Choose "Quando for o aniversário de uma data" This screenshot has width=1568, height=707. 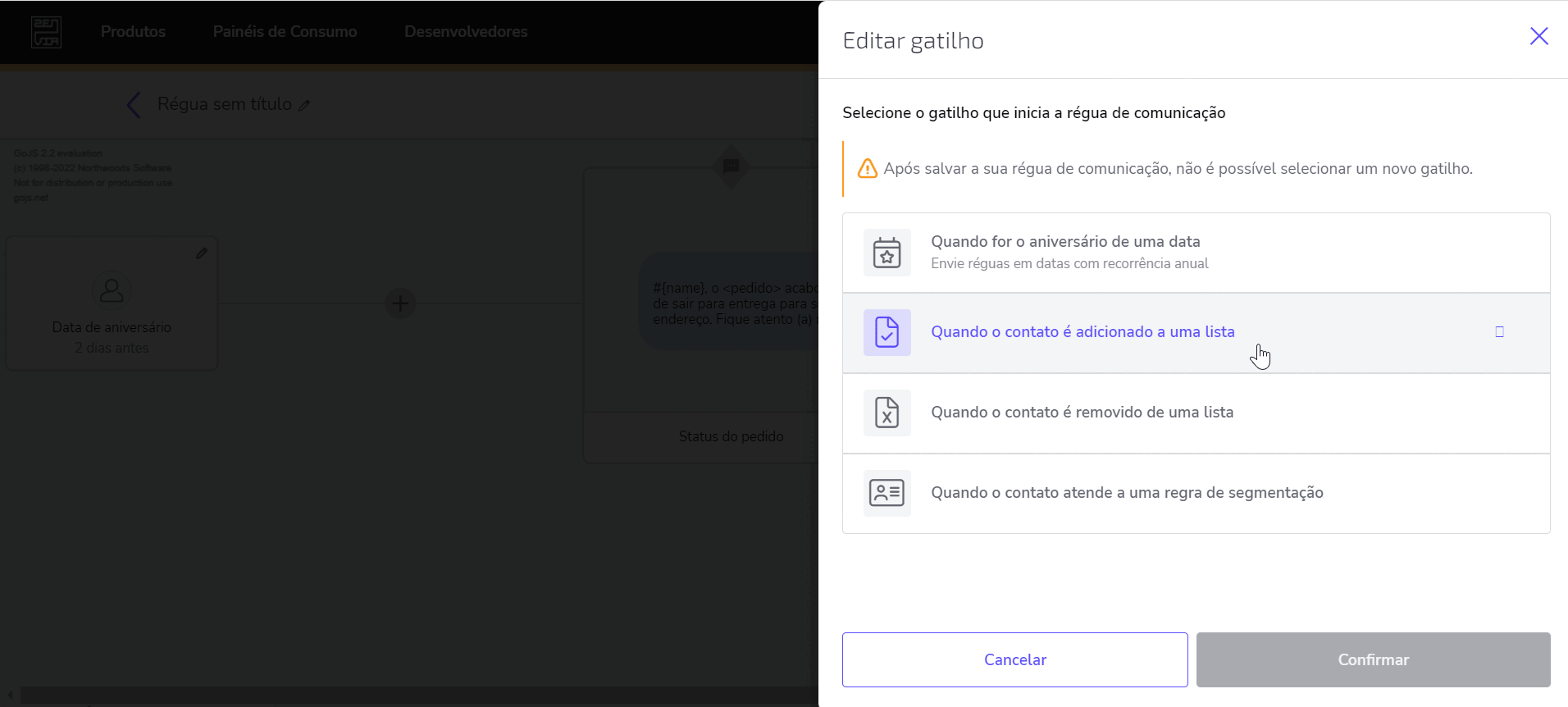tap(1196, 253)
